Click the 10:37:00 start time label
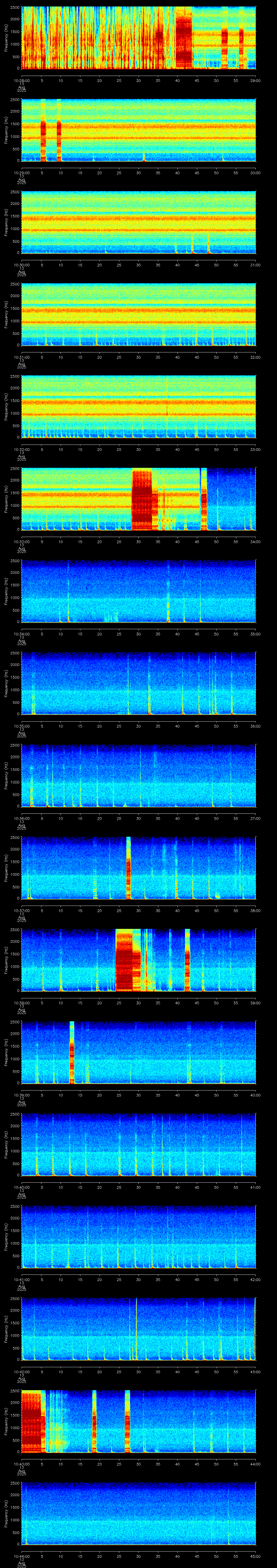 pyautogui.click(x=21, y=910)
